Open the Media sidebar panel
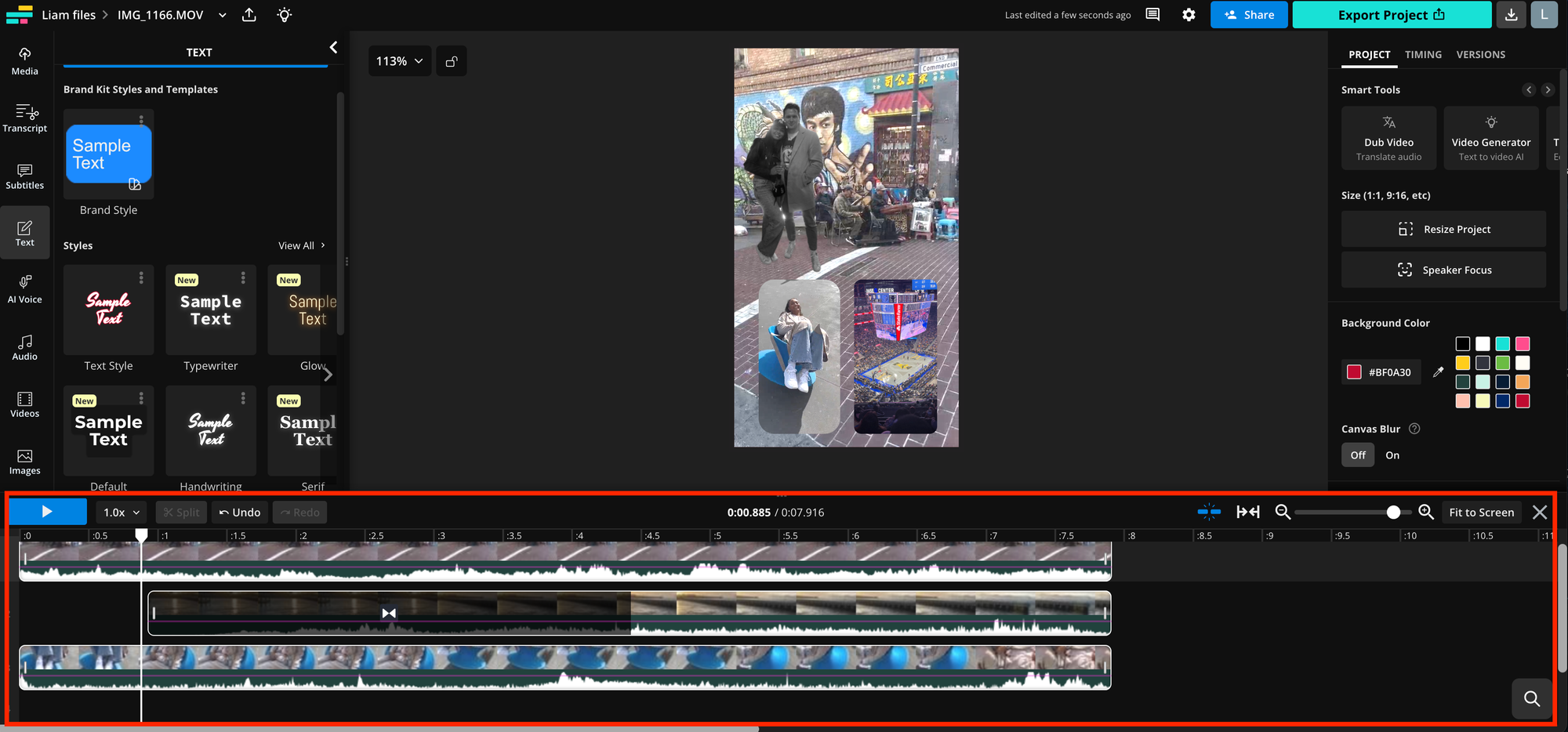Screen dimensions: 1568x732 point(24,61)
